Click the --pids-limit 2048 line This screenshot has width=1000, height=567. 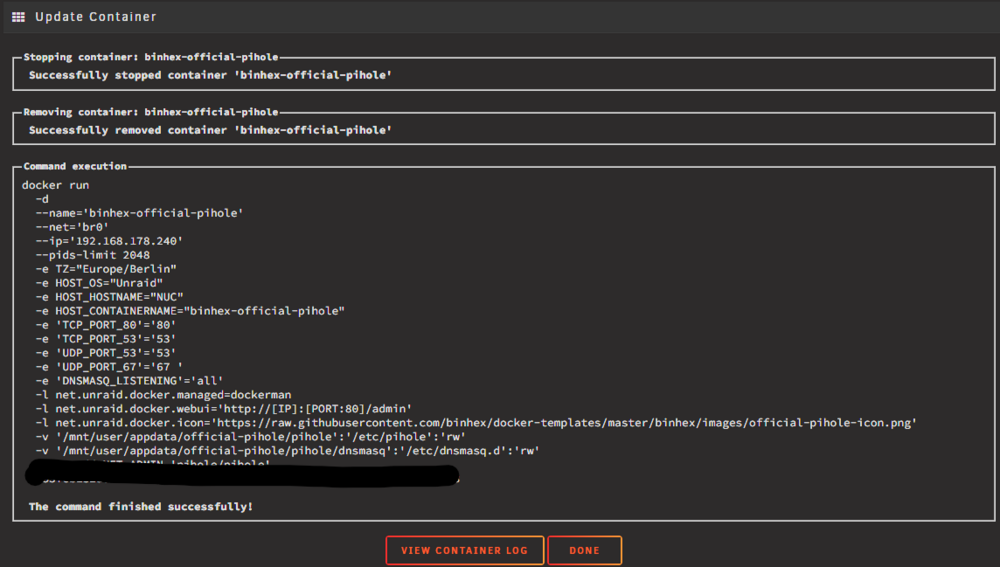(93, 255)
